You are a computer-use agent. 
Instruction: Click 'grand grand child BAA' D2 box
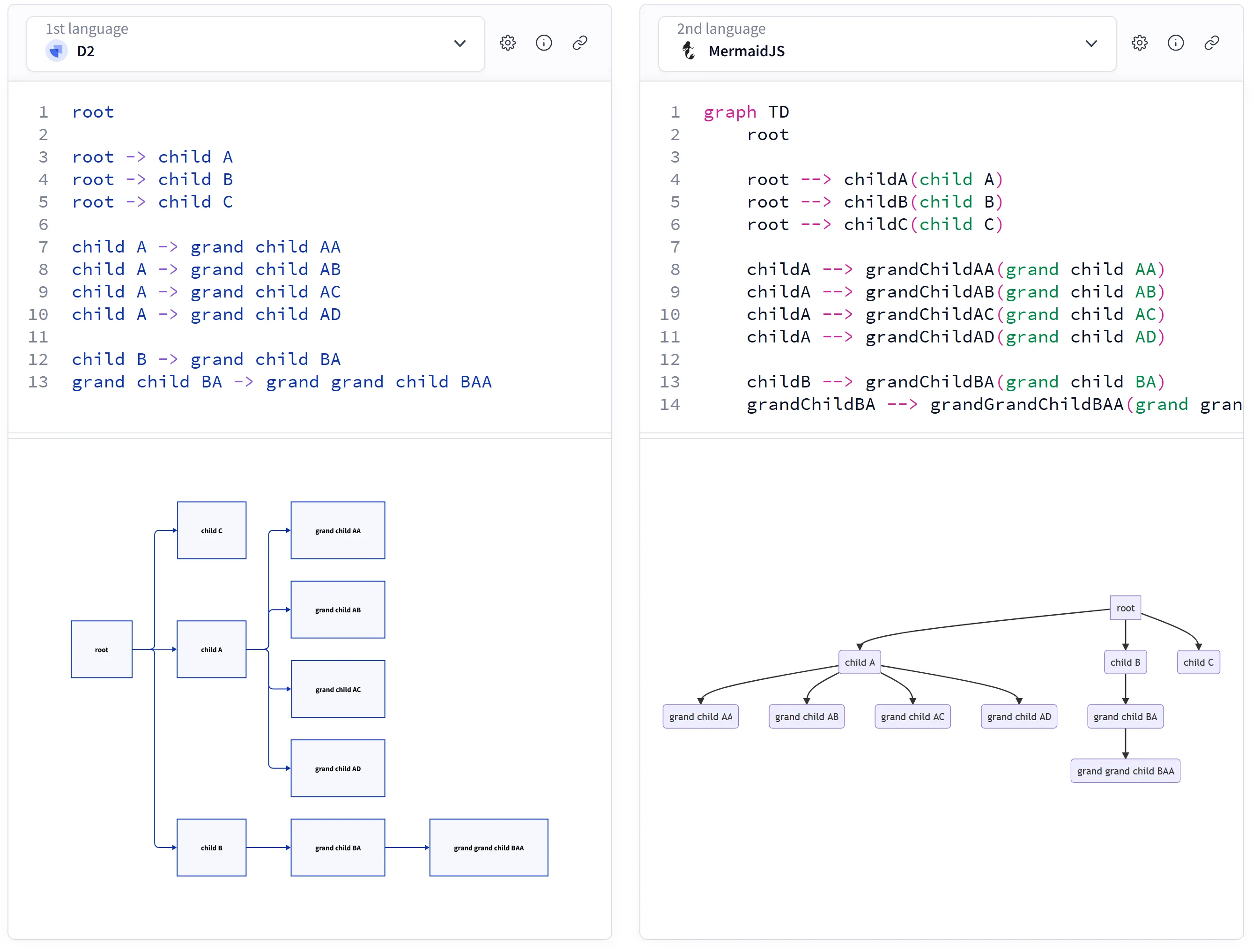[x=488, y=848]
